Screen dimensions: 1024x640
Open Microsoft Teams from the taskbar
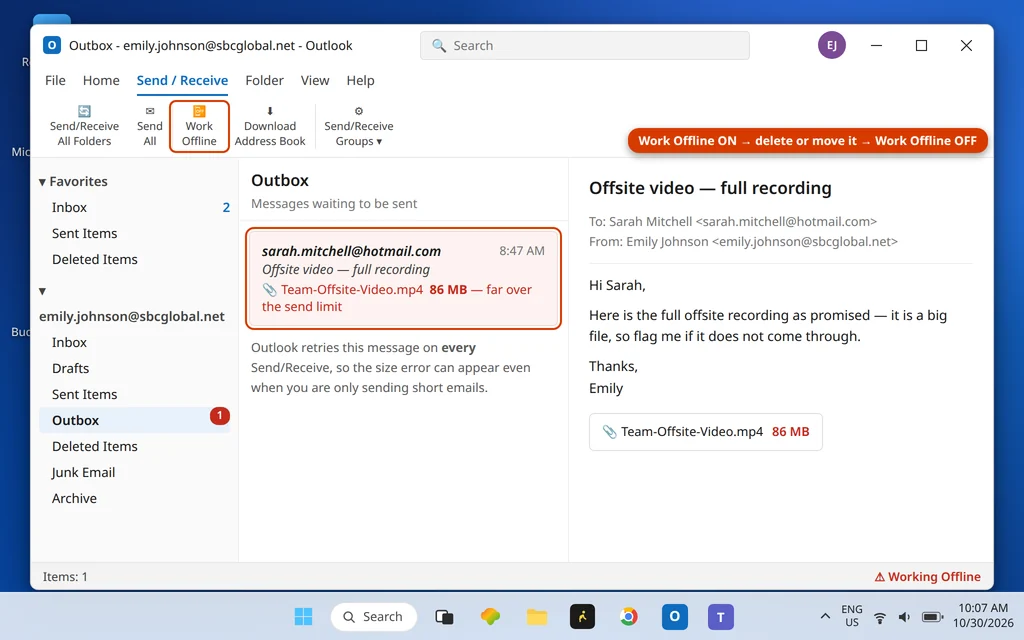[721, 616]
